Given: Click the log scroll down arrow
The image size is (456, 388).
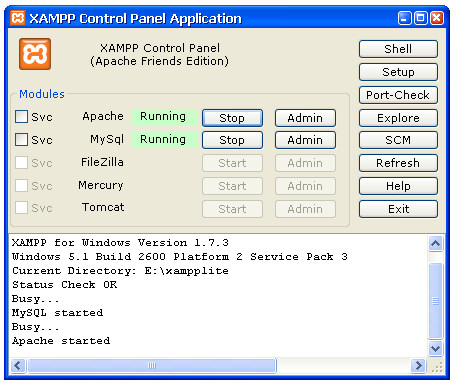Looking at the screenshot, I should 435,349.
